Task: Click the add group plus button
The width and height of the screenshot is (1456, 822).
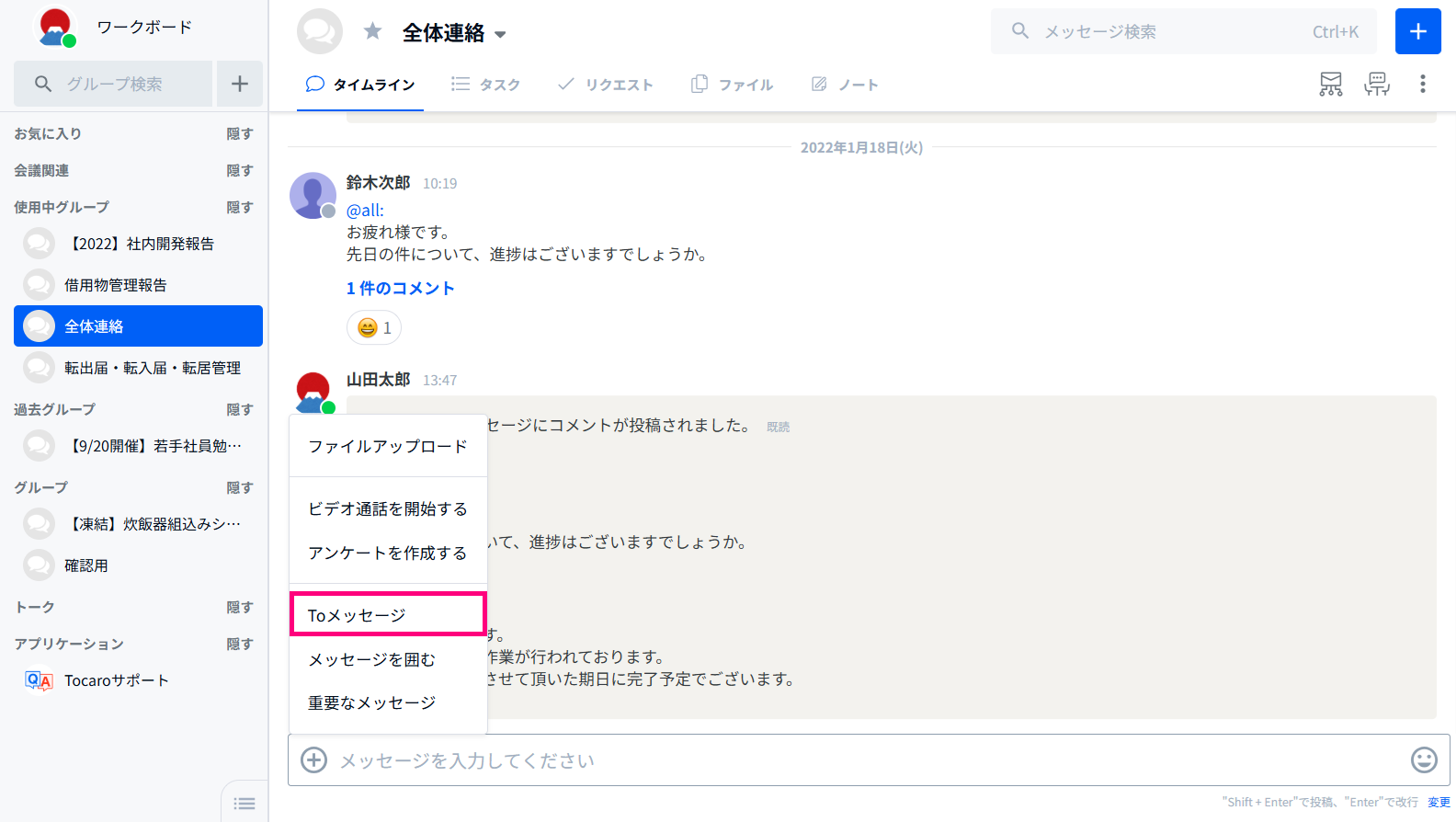Action: pyautogui.click(x=240, y=84)
